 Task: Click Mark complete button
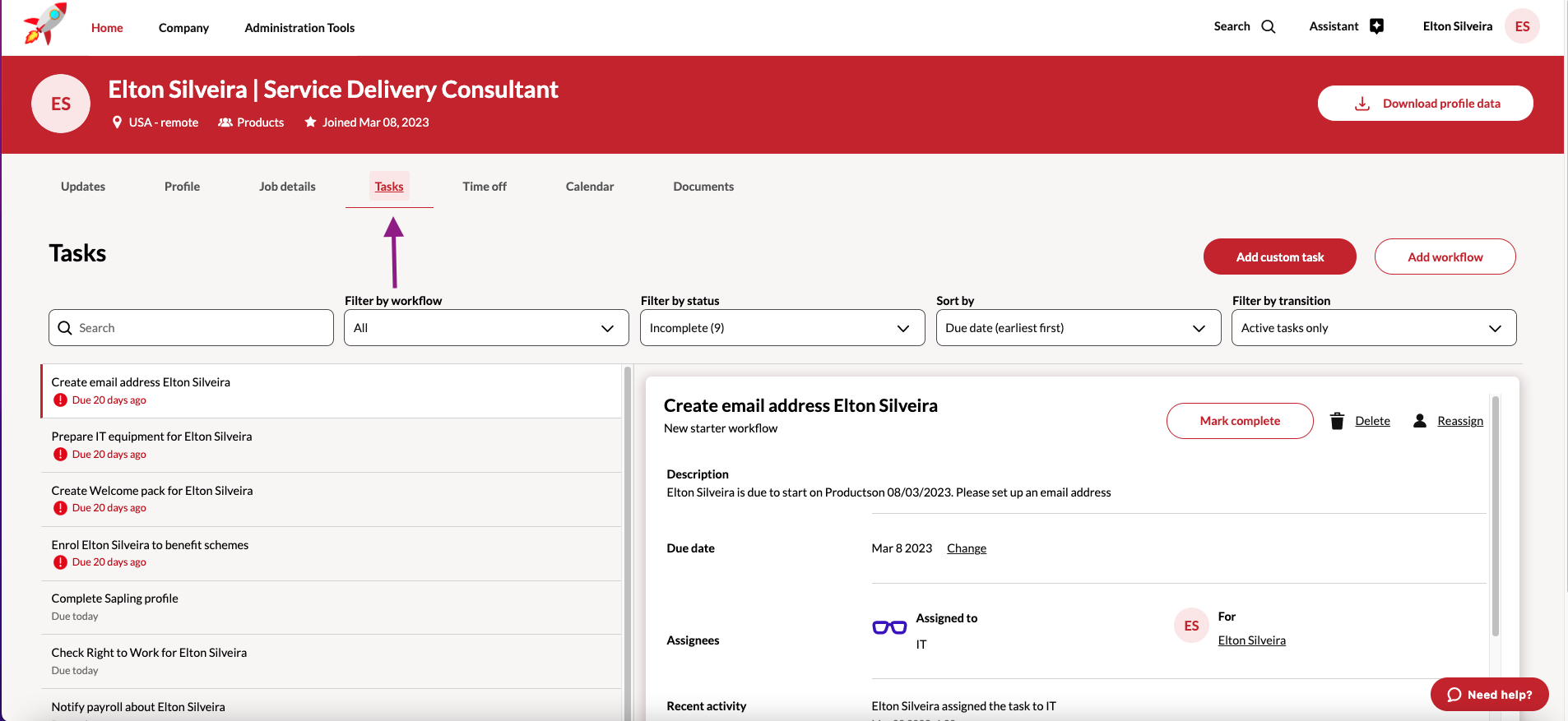tap(1240, 421)
